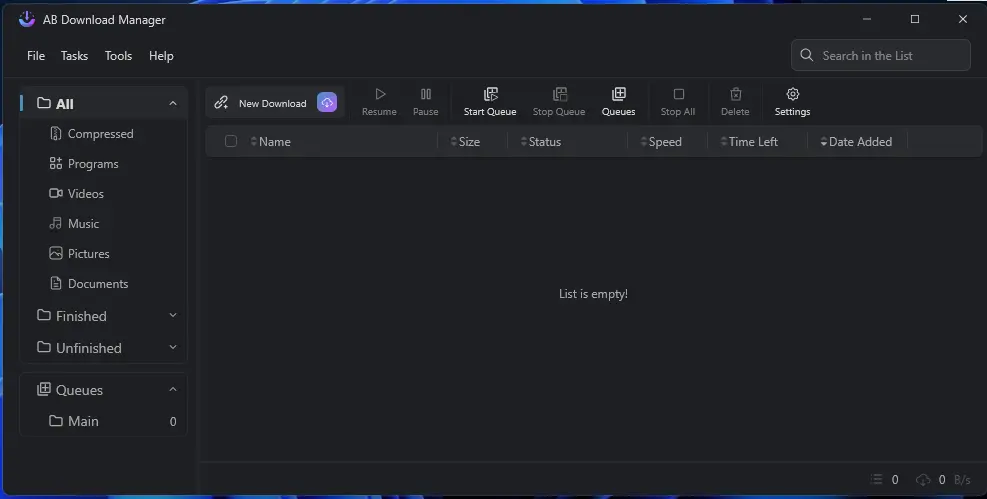Sort list by Status column
Viewport: 987px width, 499px height.
(541, 142)
